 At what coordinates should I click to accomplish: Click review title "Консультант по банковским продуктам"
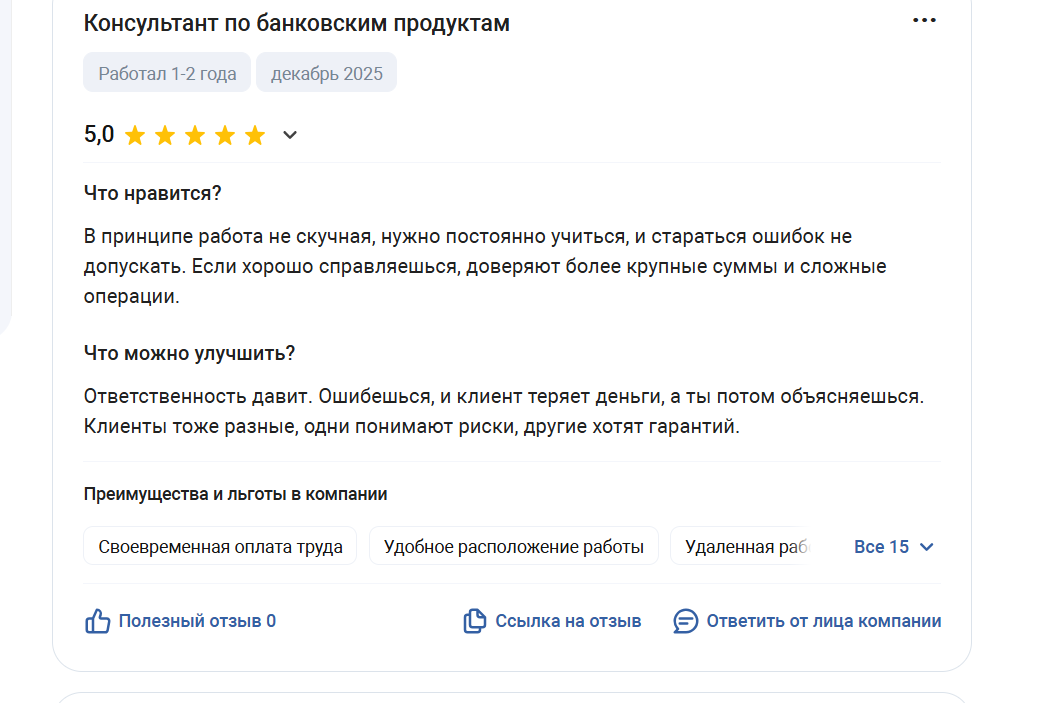pos(296,24)
